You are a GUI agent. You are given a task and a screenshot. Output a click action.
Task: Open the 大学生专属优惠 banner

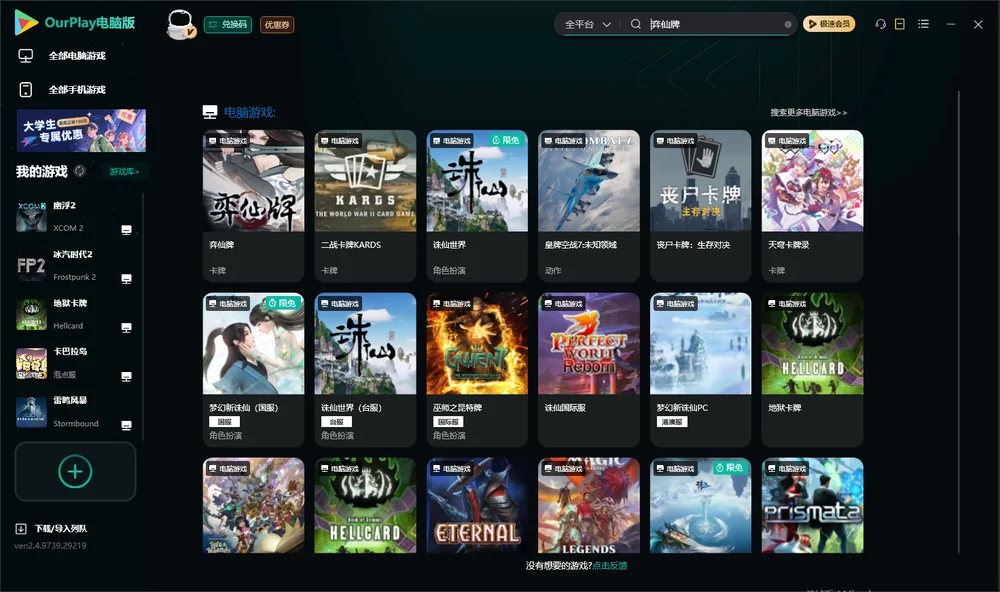(81, 131)
